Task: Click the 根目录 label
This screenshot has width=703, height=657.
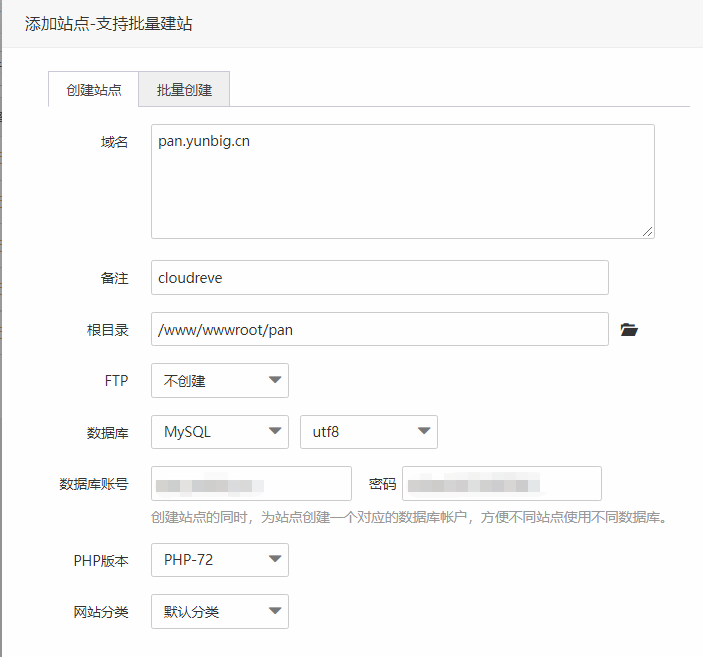Action: 108,329
